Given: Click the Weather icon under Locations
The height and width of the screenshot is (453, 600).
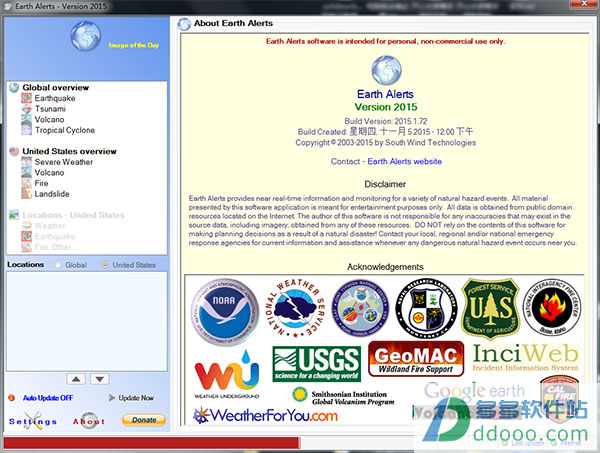Looking at the screenshot, I should [x=26, y=226].
